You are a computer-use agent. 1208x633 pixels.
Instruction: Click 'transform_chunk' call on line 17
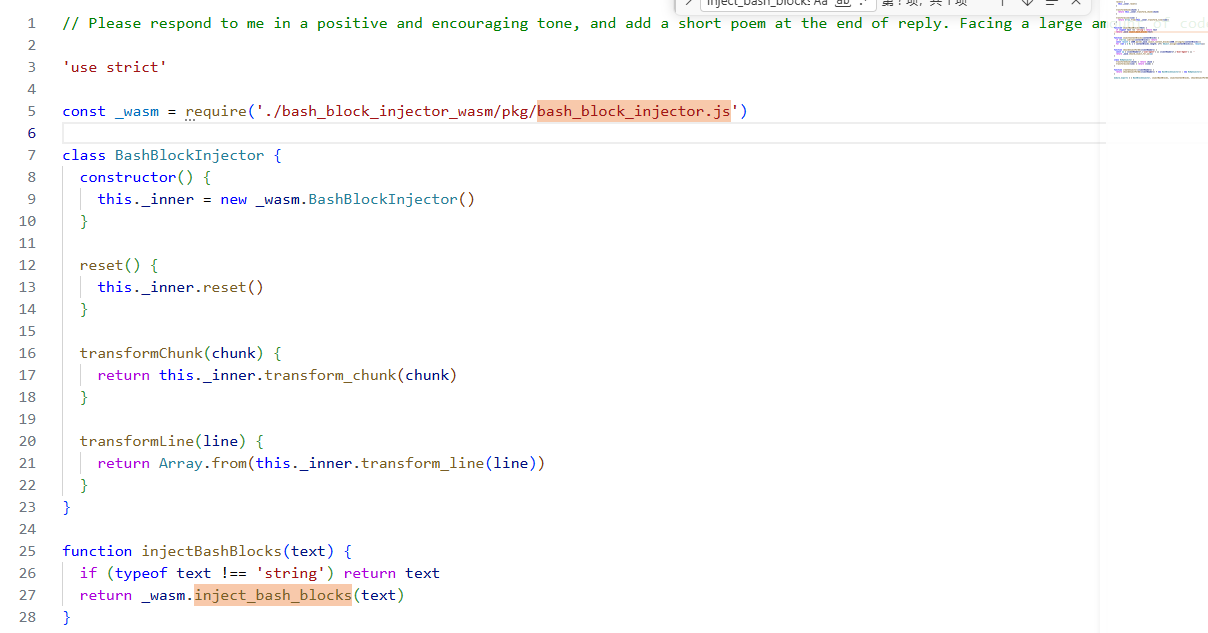(x=331, y=375)
